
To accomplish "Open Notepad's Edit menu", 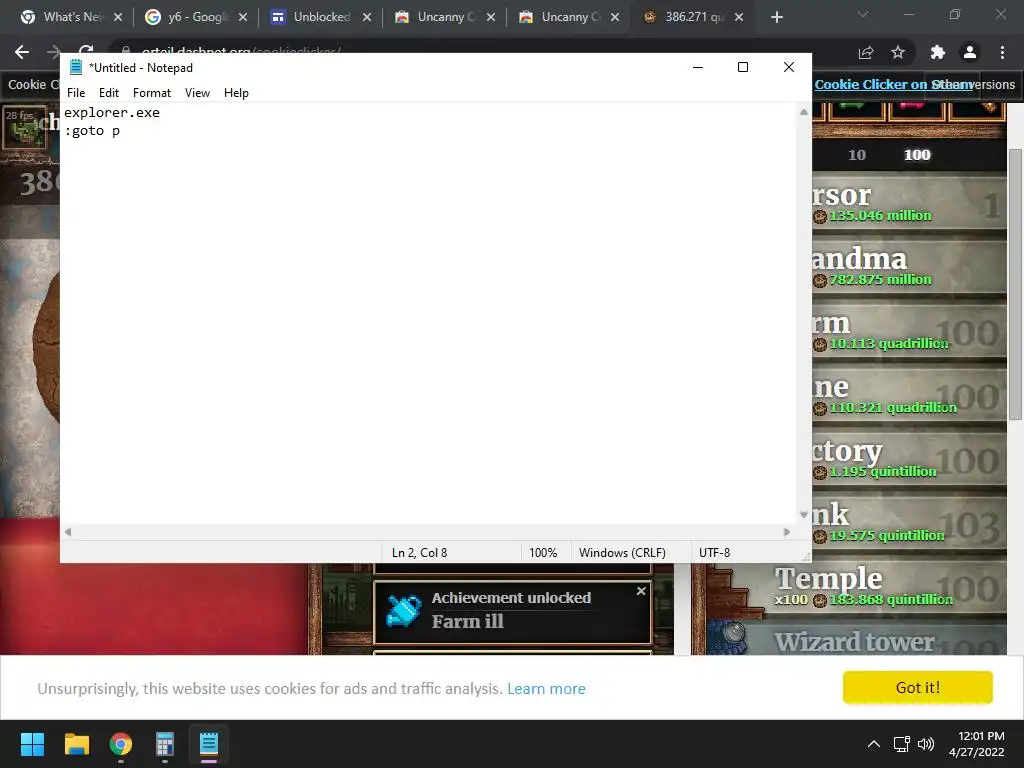I will pyautogui.click(x=108, y=93).
